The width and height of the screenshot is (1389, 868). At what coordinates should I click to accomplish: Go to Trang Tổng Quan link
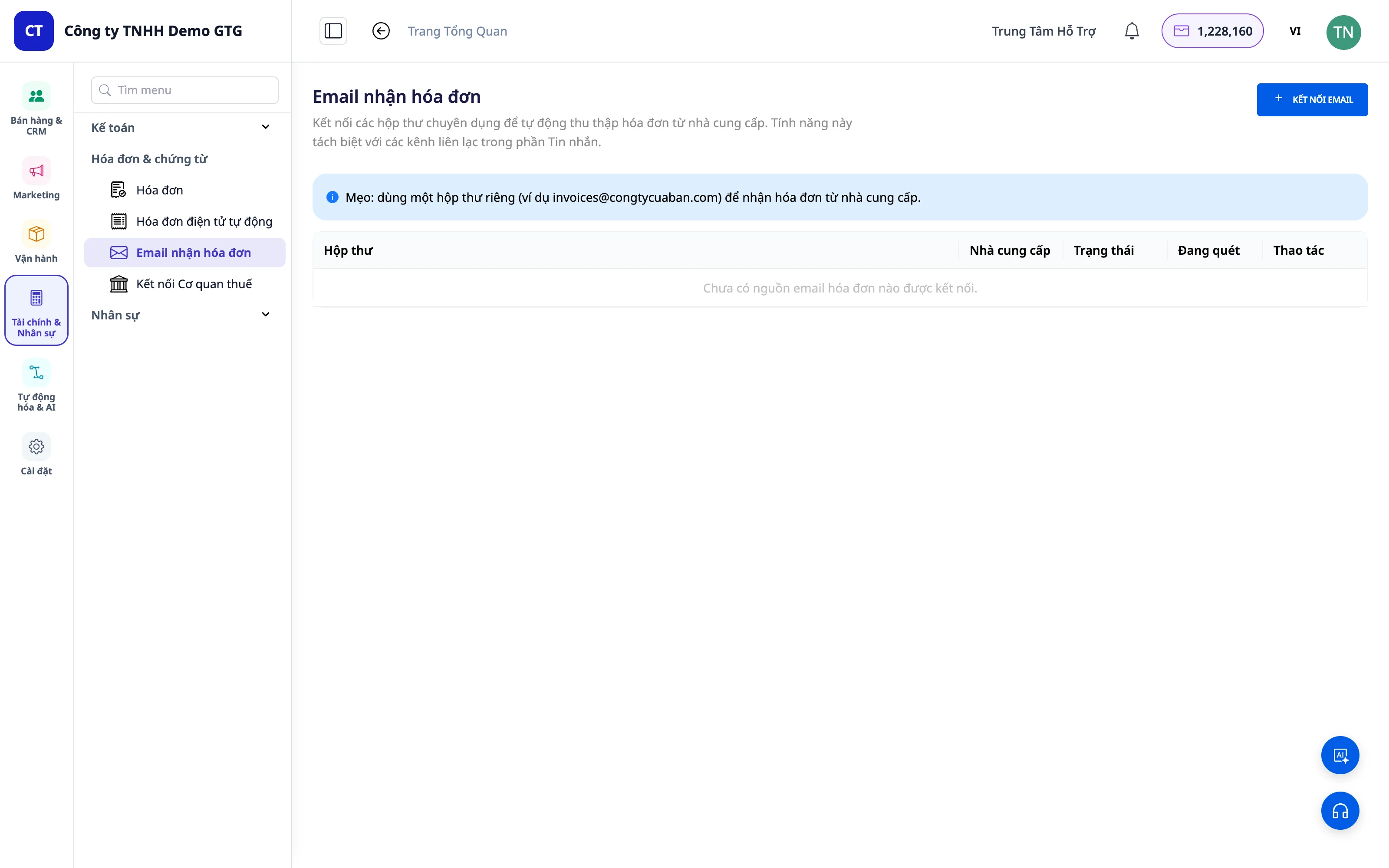click(x=457, y=31)
